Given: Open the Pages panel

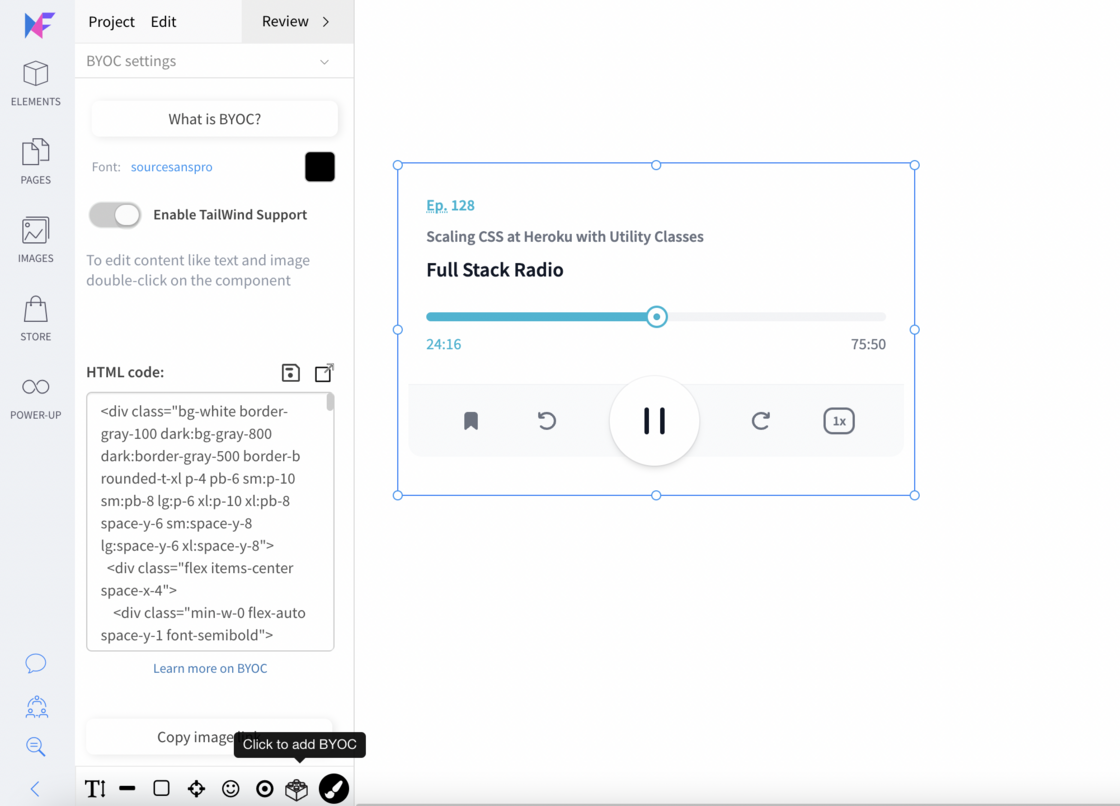Looking at the screenshot, I should pos(35,160).
